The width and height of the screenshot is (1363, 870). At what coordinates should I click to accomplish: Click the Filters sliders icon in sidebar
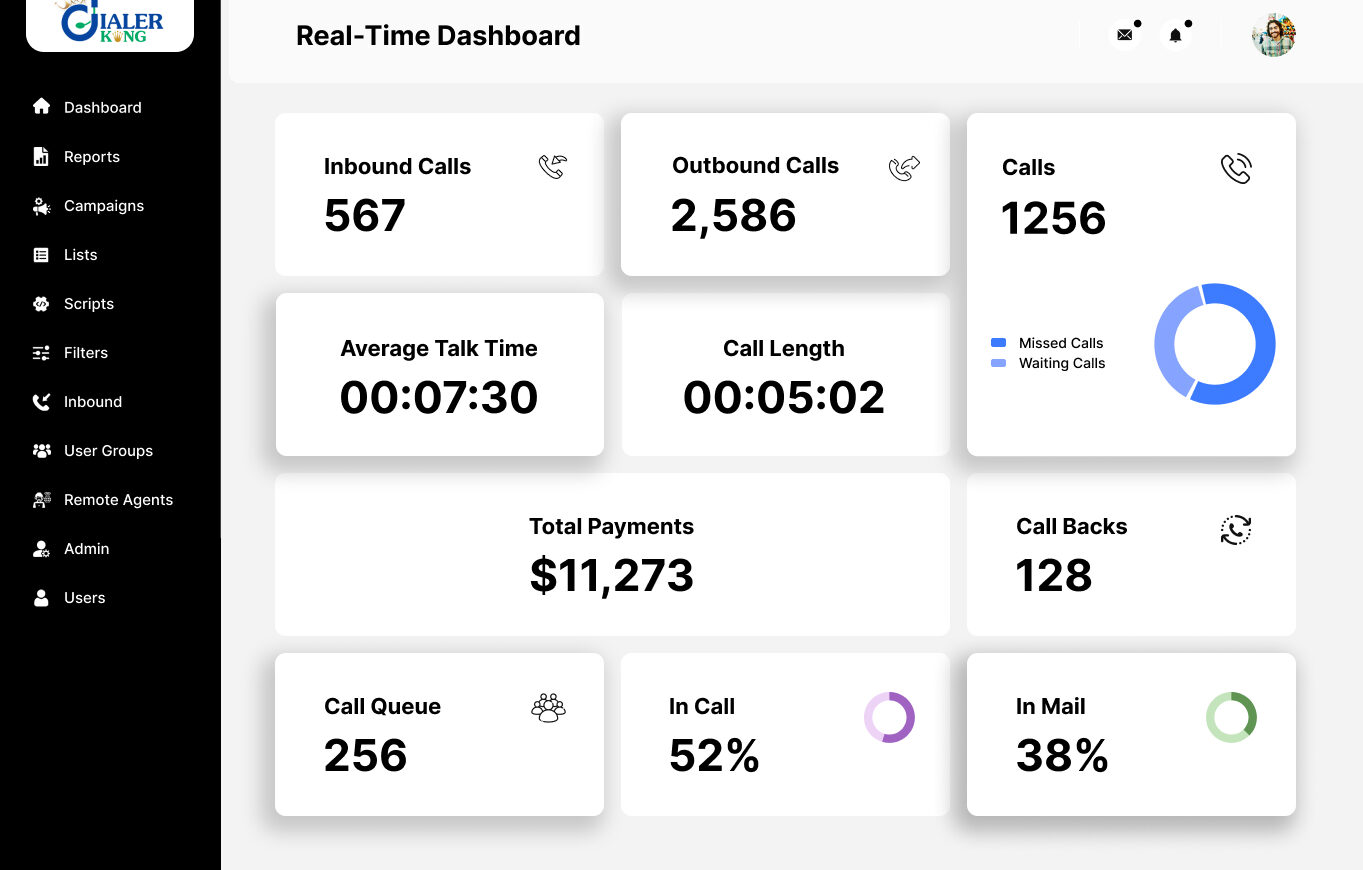[41, 353]
